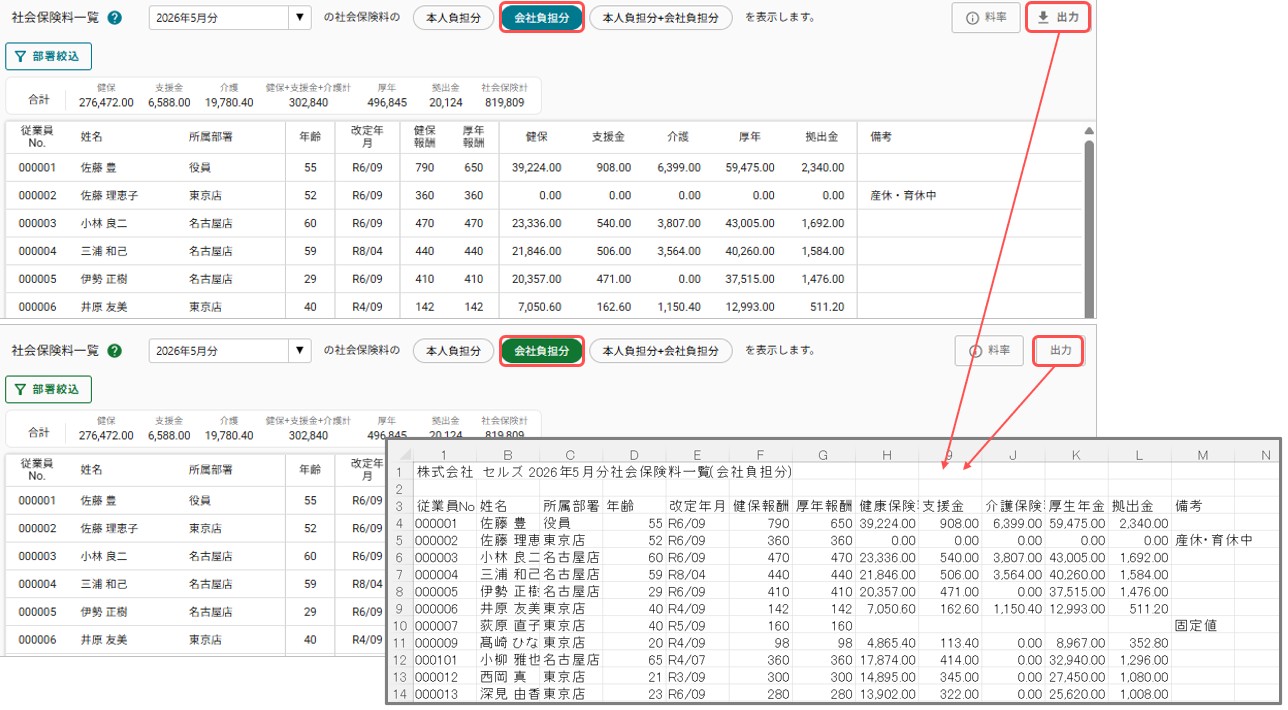Viewport: 1288px width, 710px height.
Task: Click 従業員No. column header in teal panel
Action: coord(37,137)
